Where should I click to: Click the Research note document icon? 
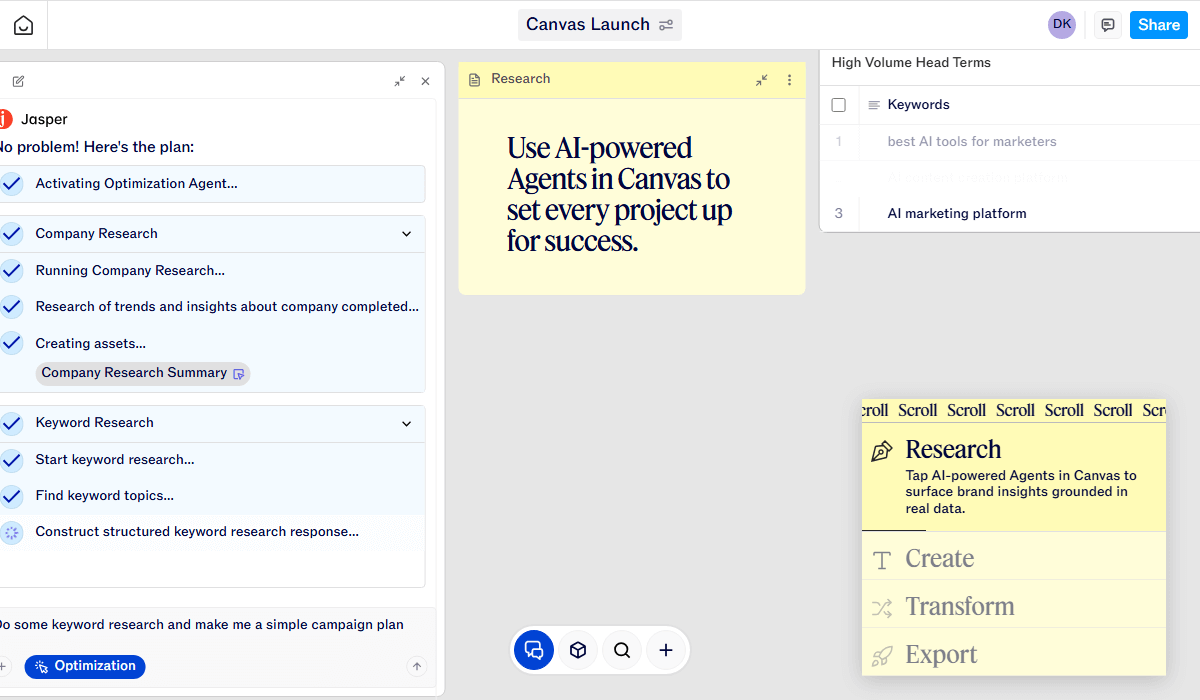click(x=475, y=79)
